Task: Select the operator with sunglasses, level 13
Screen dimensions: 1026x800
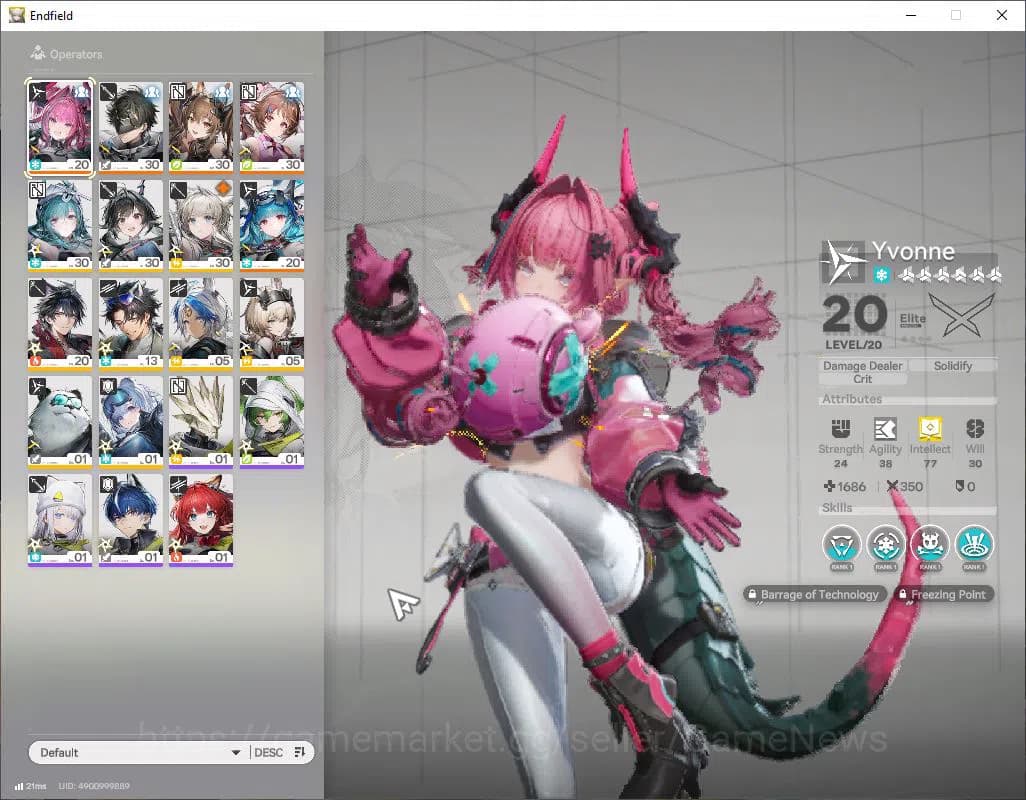Action: 130,324
